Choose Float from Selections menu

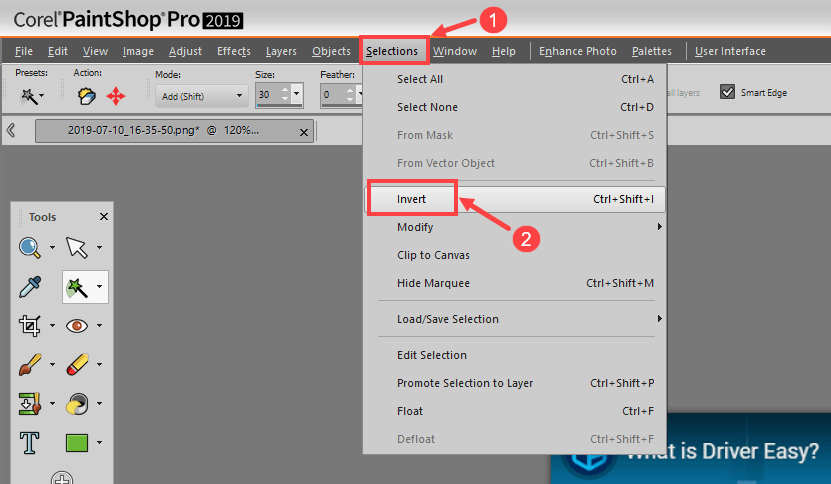coord(515,411)
